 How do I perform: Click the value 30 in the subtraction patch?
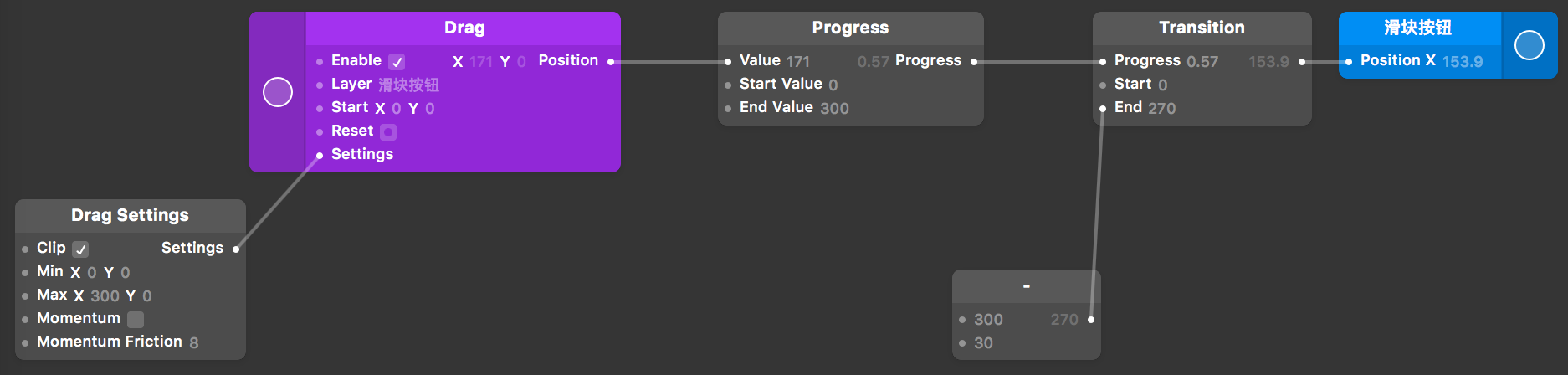click(x=983, y=343)
